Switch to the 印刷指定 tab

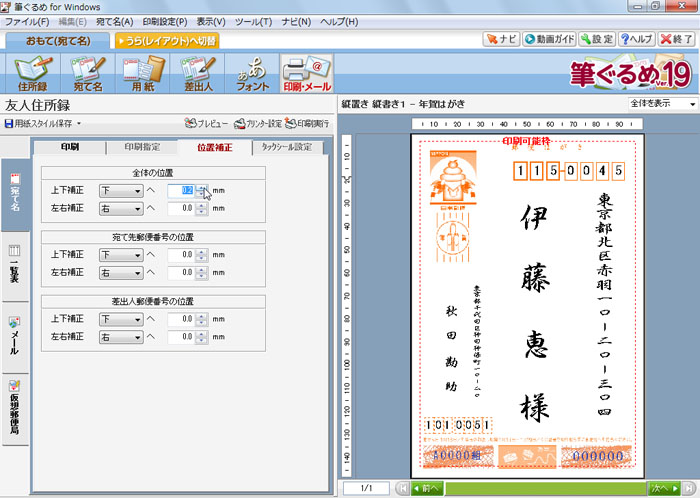(141, 147)
